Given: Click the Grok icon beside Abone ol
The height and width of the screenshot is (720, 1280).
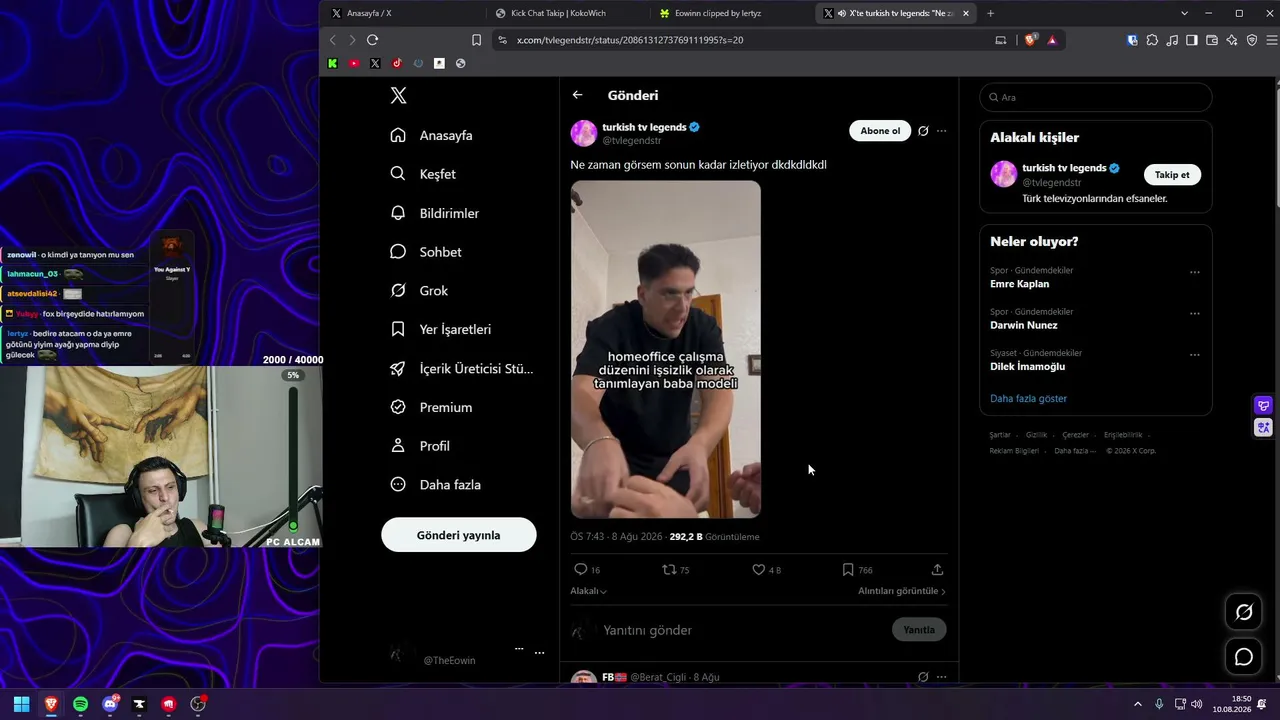Looking at the screenshot, I should [x=923, y=131].
